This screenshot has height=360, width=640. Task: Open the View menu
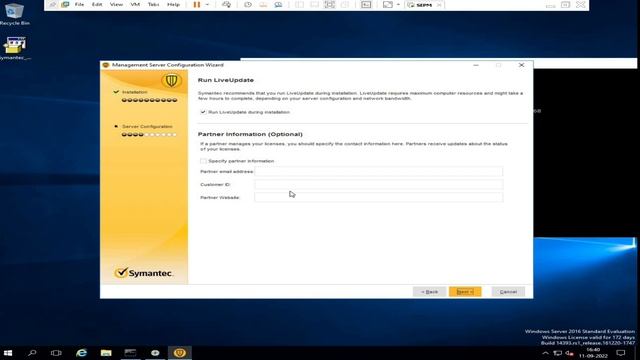coord(116,4)
